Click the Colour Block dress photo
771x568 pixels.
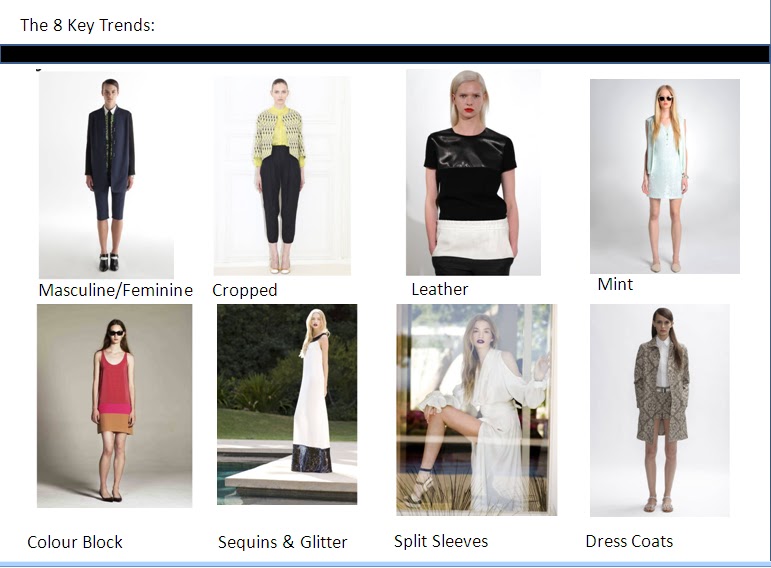(x=115, y=406)
